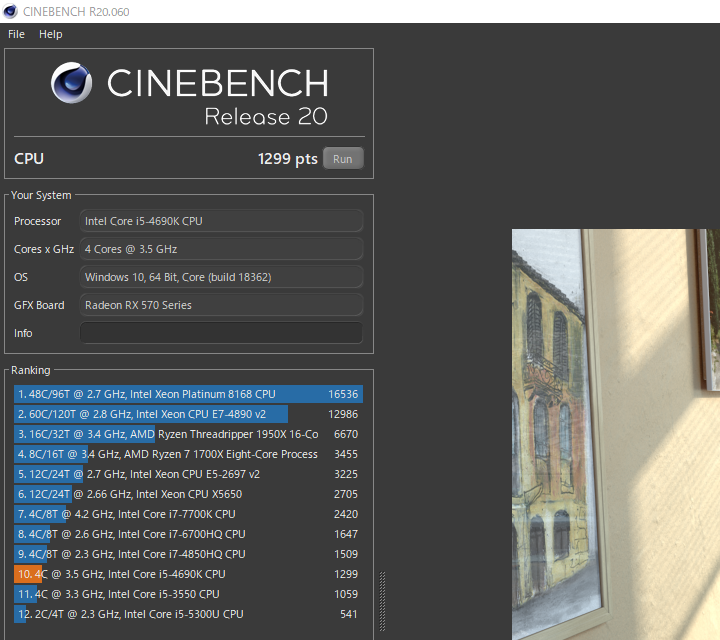Select the Ryzen 7 1700X ranking row

188,454
